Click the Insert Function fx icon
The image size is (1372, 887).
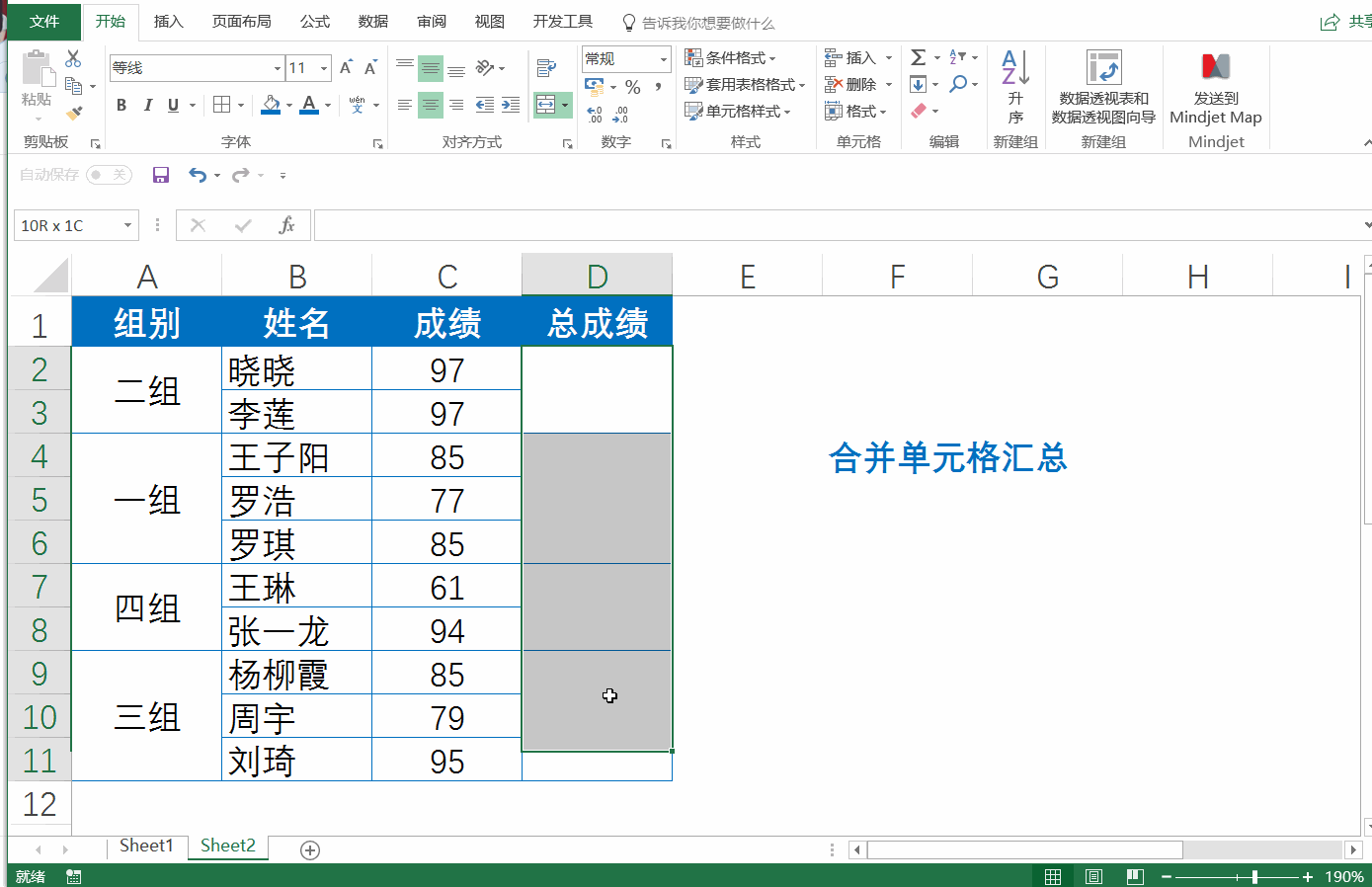click(x=287, y=225)
